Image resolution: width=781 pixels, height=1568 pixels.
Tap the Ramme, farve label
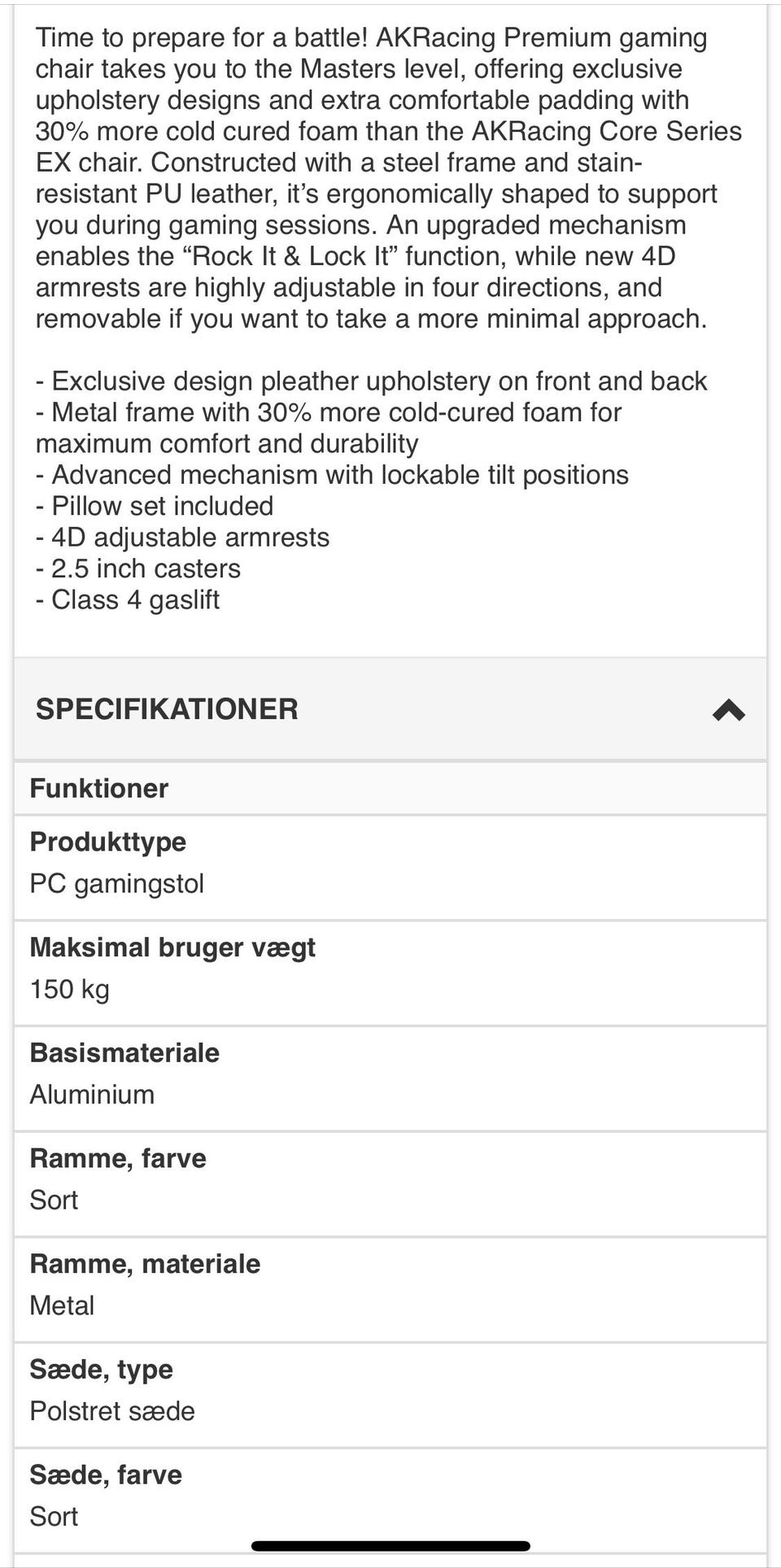click(x=118, y=1158)
